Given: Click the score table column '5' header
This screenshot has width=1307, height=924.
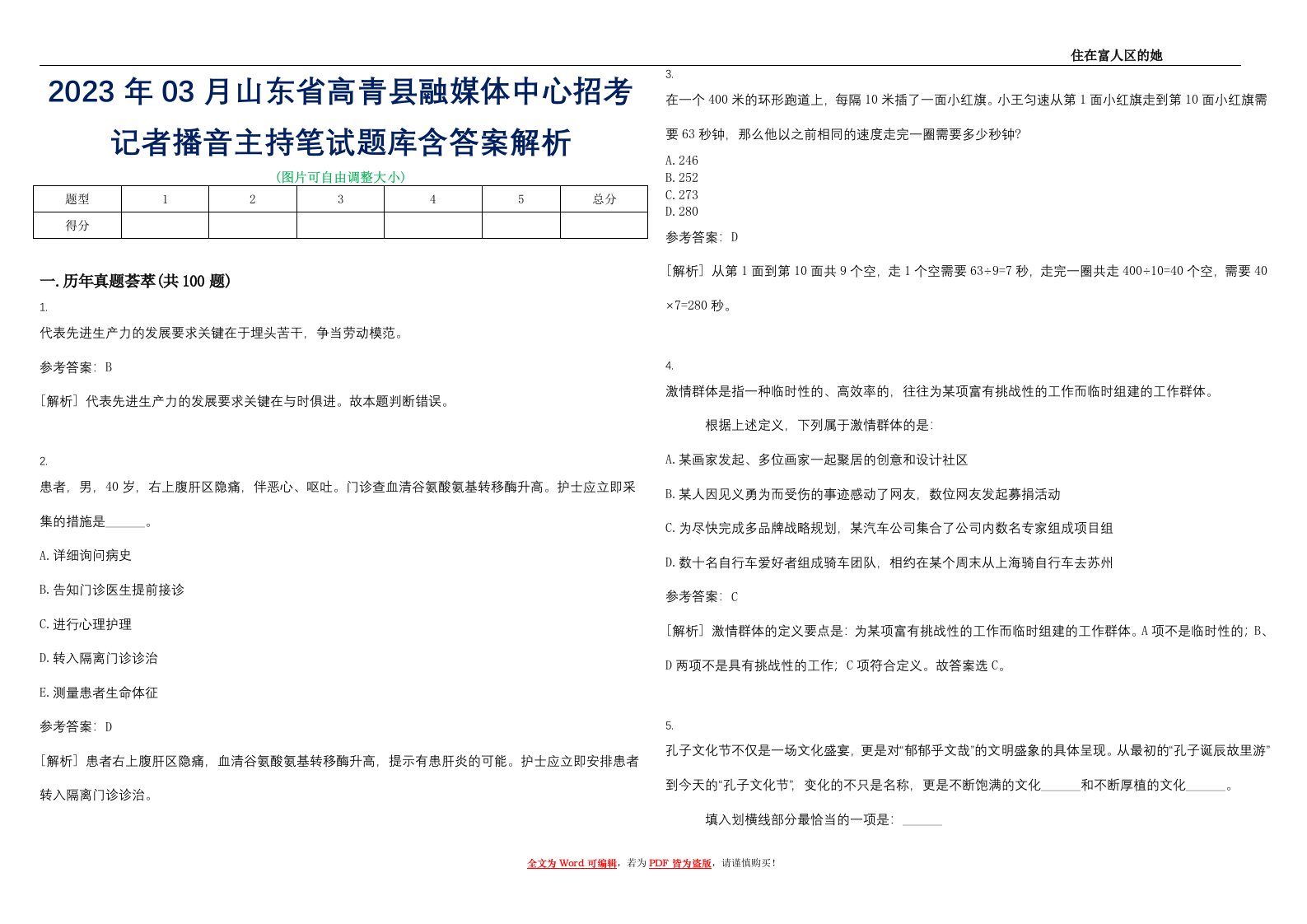Looking at the screenshot, I should coord(520,199).
